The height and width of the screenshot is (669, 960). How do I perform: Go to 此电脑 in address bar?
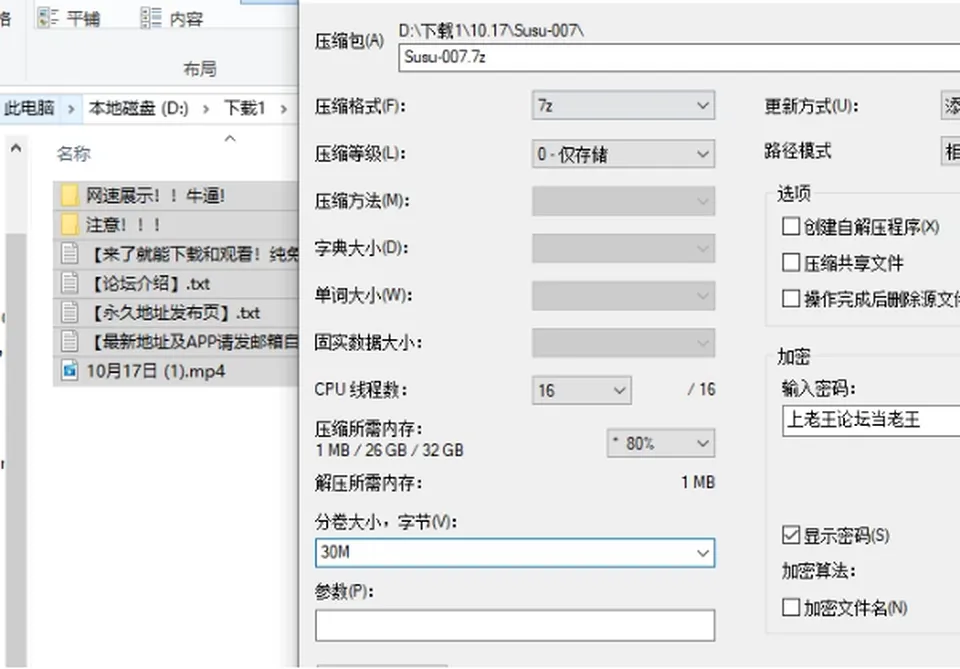point(29,108)
